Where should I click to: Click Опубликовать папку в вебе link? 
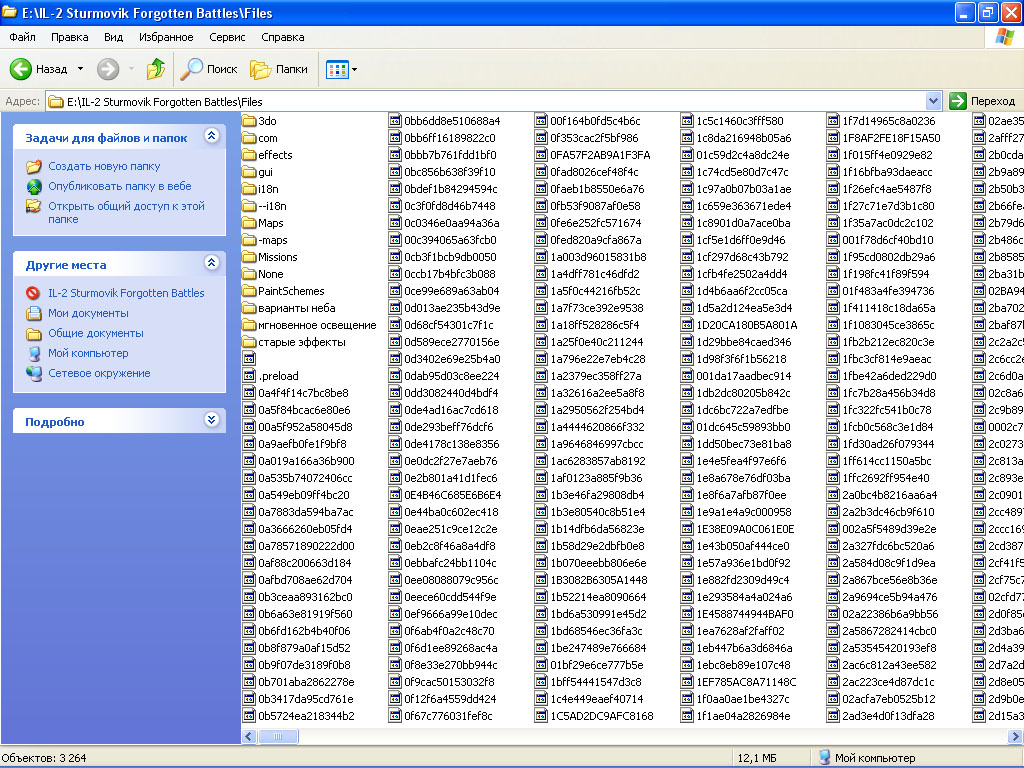(x=120, y=186)
